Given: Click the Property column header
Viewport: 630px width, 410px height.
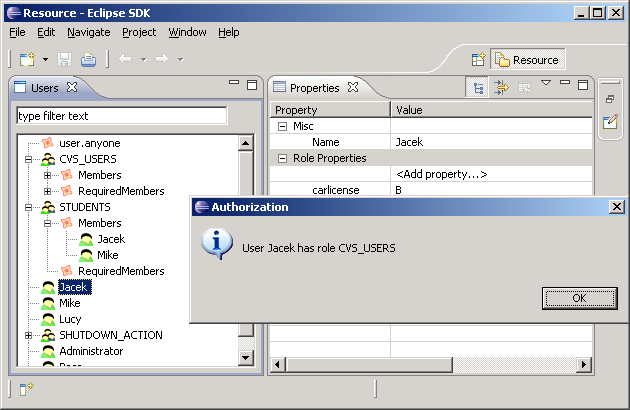Looking at the screenshot, I should (330, 110).
